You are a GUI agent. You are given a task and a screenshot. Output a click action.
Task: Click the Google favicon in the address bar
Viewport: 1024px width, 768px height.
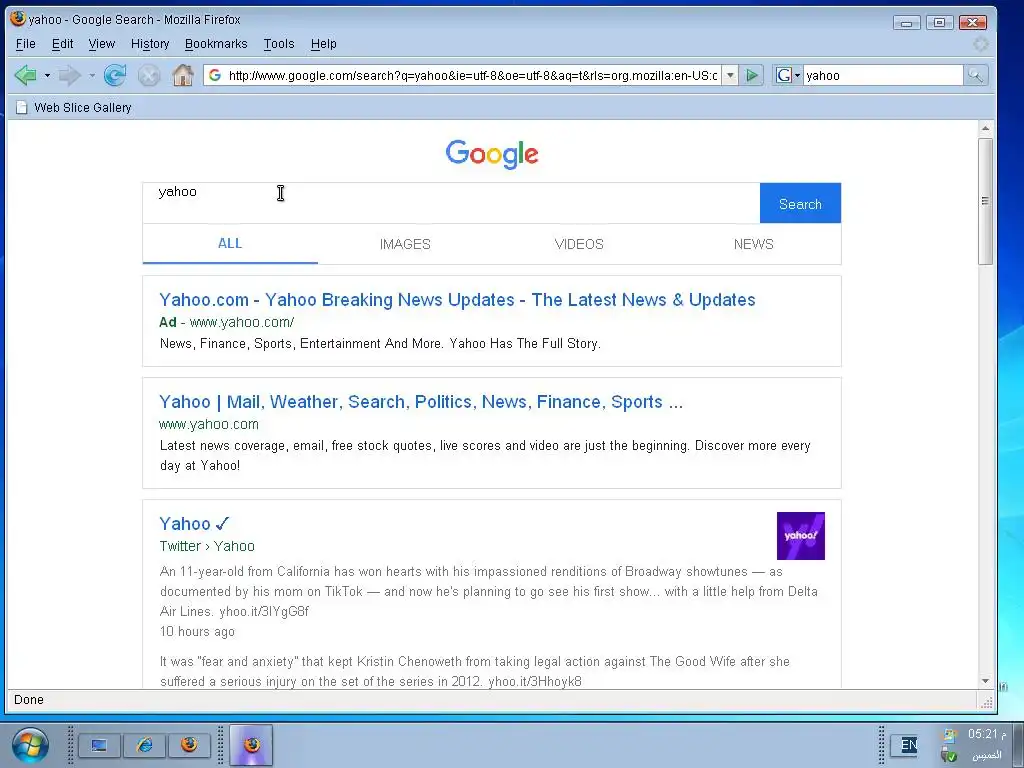tap(214, 75)
